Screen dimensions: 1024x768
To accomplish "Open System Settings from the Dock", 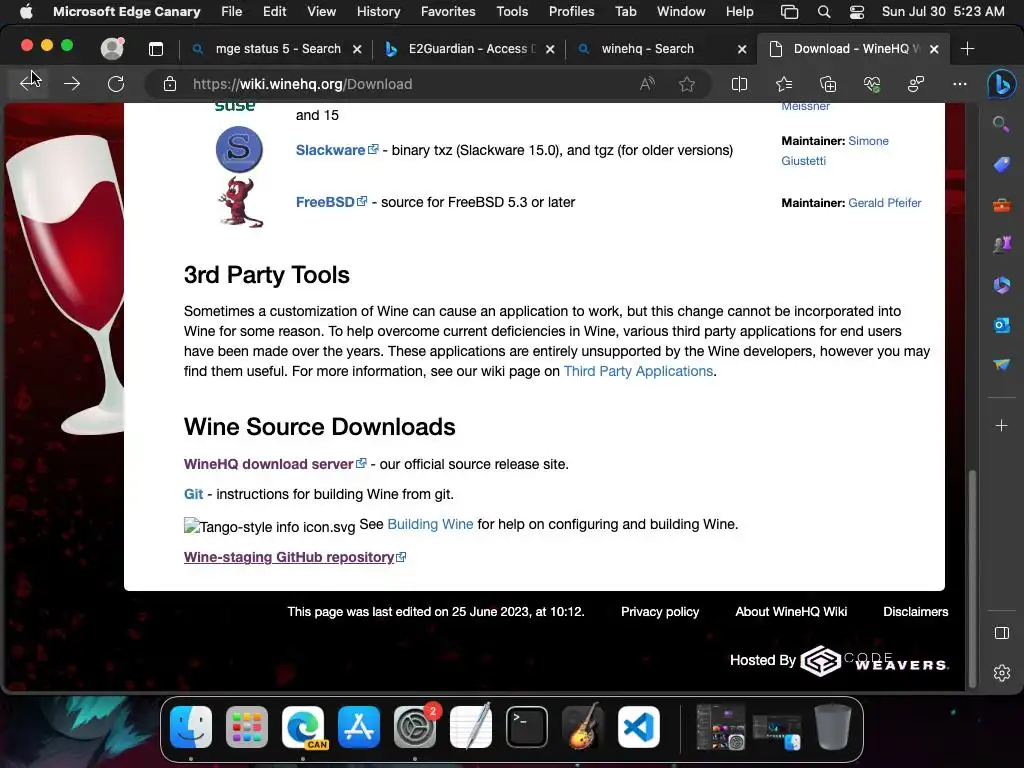I will [x=415, y=727].
